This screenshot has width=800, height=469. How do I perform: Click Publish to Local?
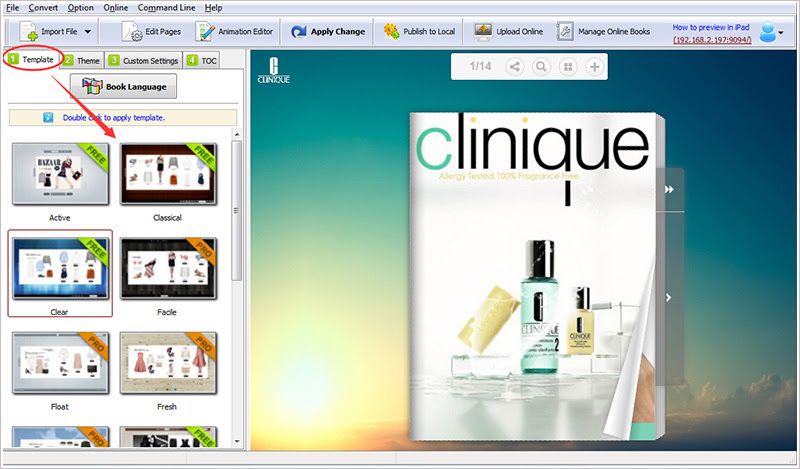tap(419, 32)
